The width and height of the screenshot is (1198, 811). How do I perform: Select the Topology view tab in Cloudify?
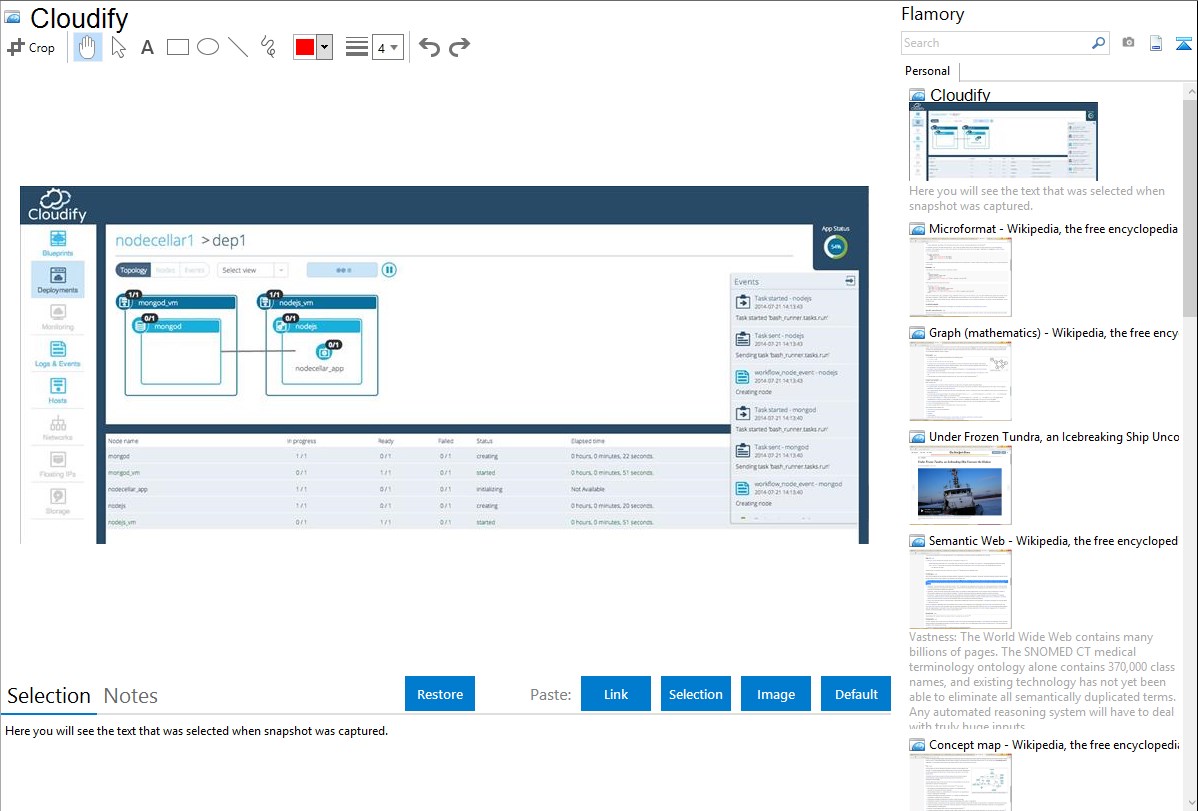coord(133,270)
